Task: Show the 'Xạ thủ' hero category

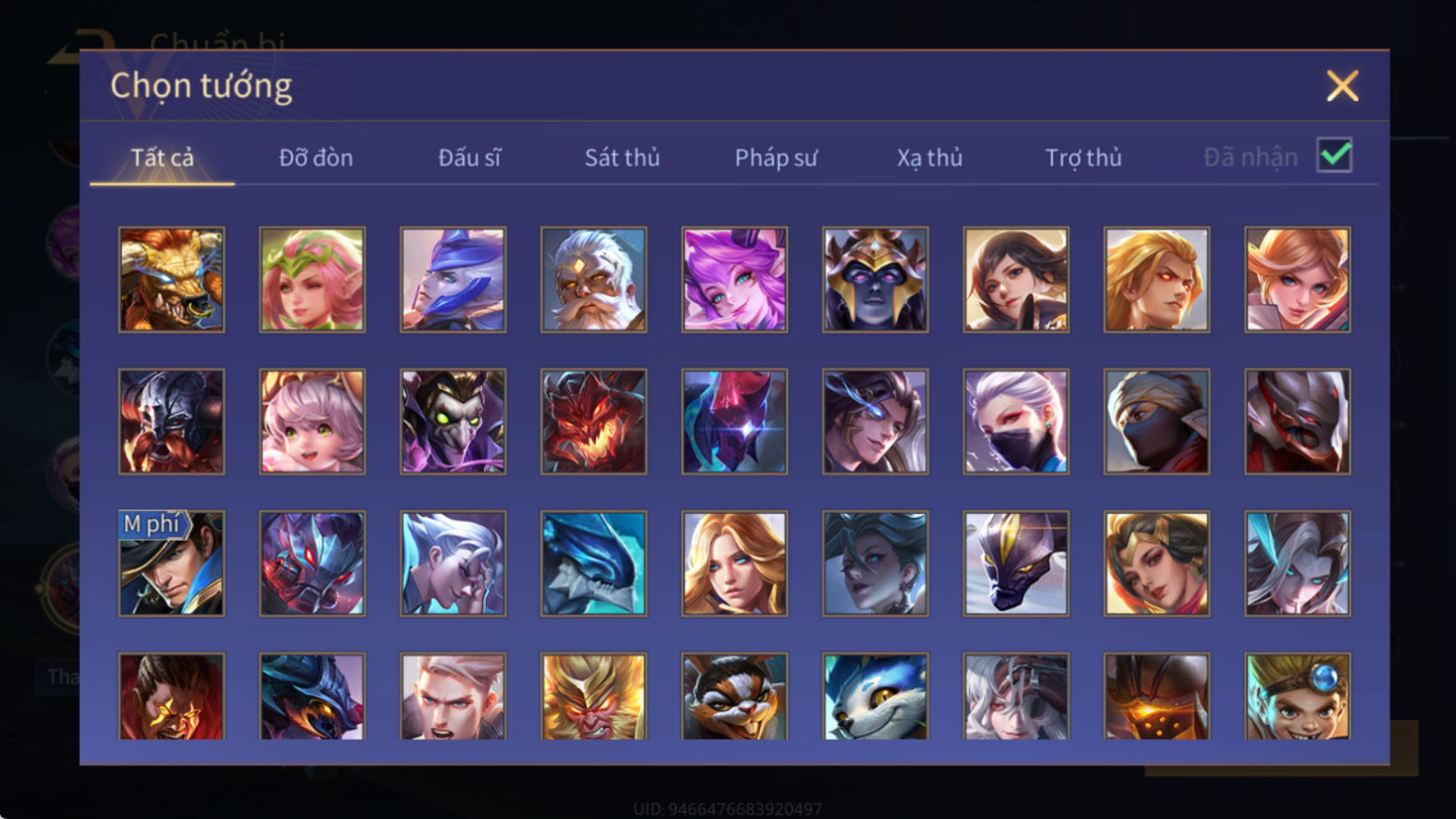Action: (x=930, y=158)
